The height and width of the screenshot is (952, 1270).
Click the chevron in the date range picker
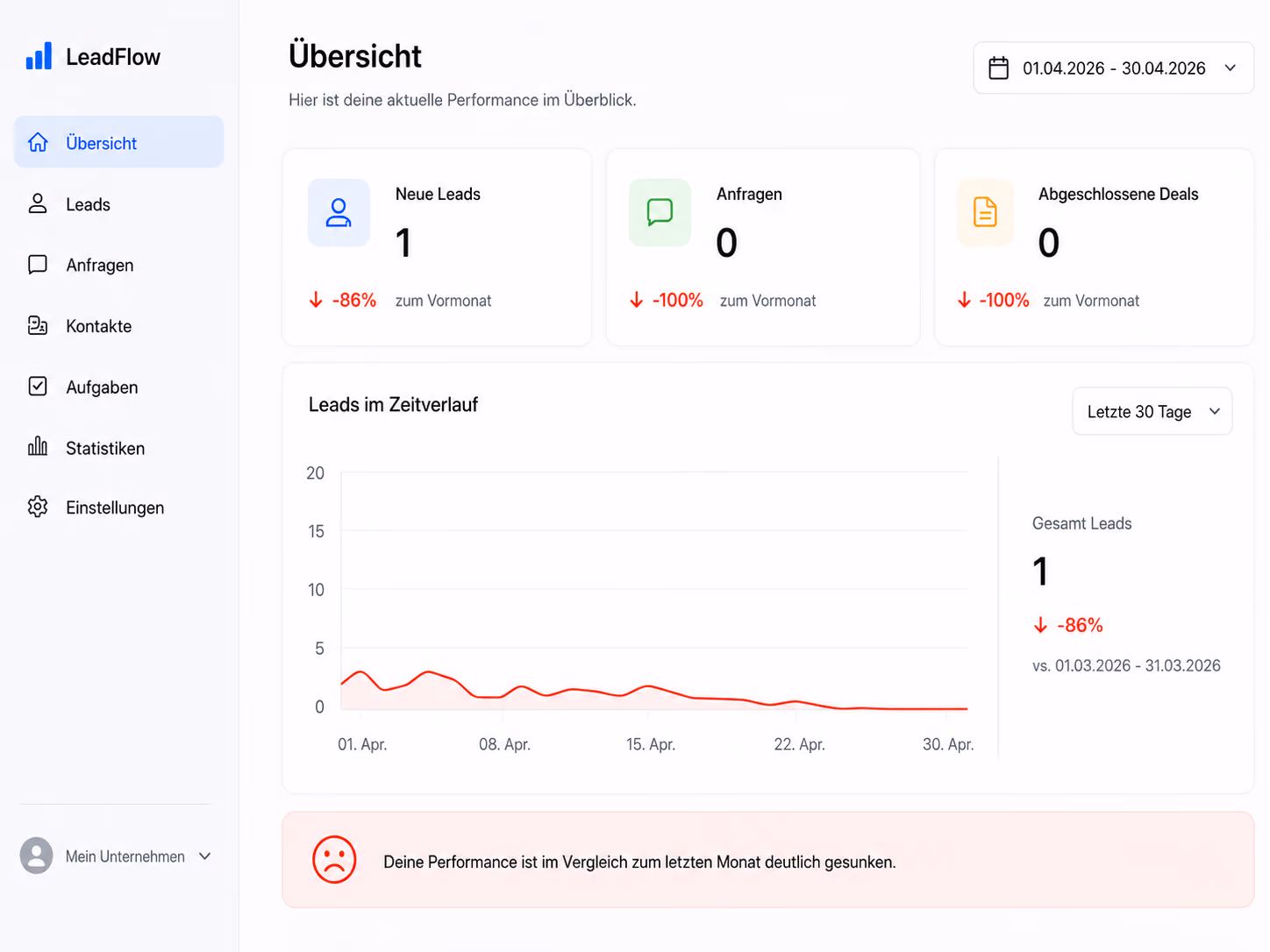[x=1230, y=68]
